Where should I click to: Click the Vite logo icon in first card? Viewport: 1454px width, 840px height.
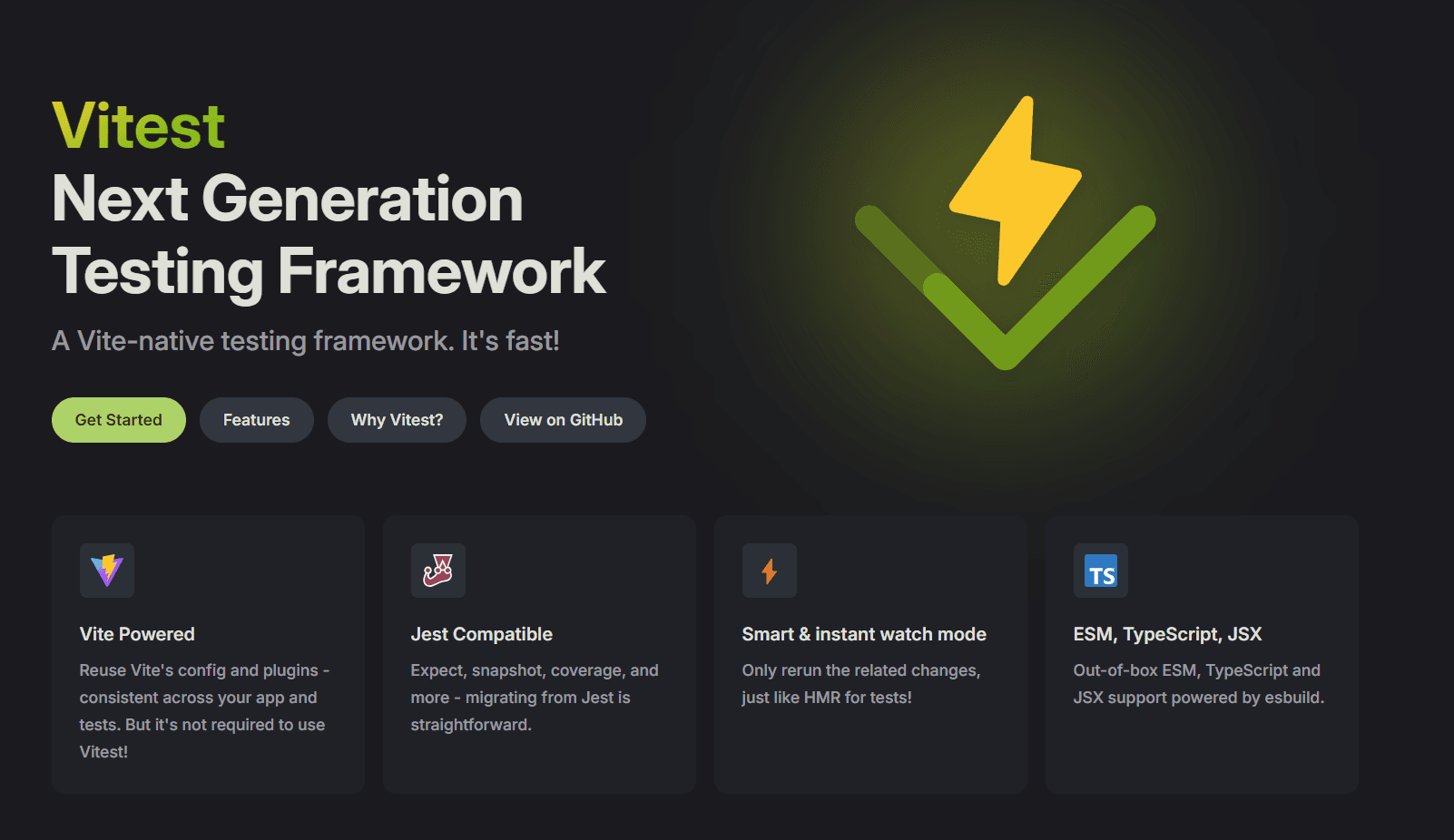pyautogui.click(x=107, y=571)
